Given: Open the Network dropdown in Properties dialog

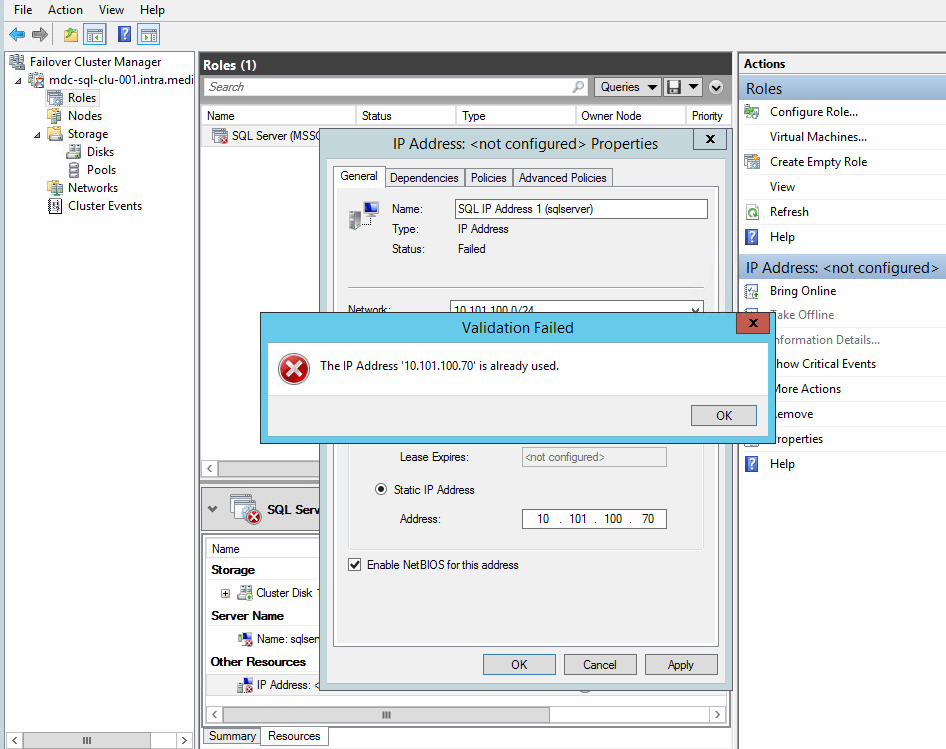Looking at the screenshot, I should point(695,310).
